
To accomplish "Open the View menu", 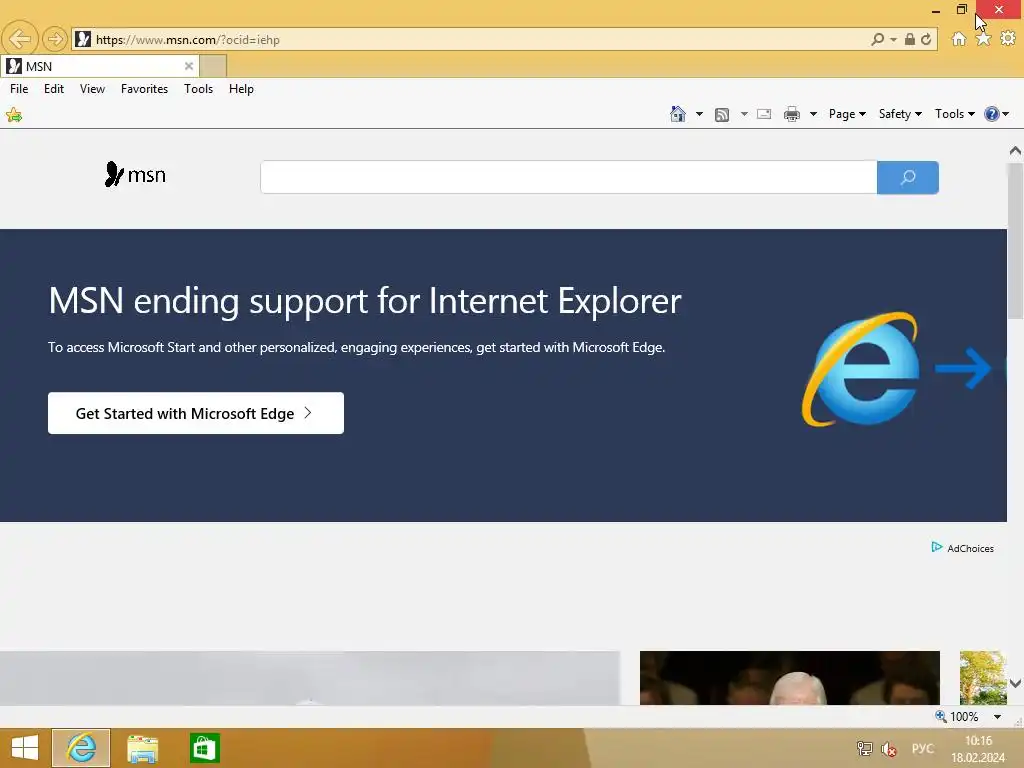I will pyautogui.click(x=92, y=89).
